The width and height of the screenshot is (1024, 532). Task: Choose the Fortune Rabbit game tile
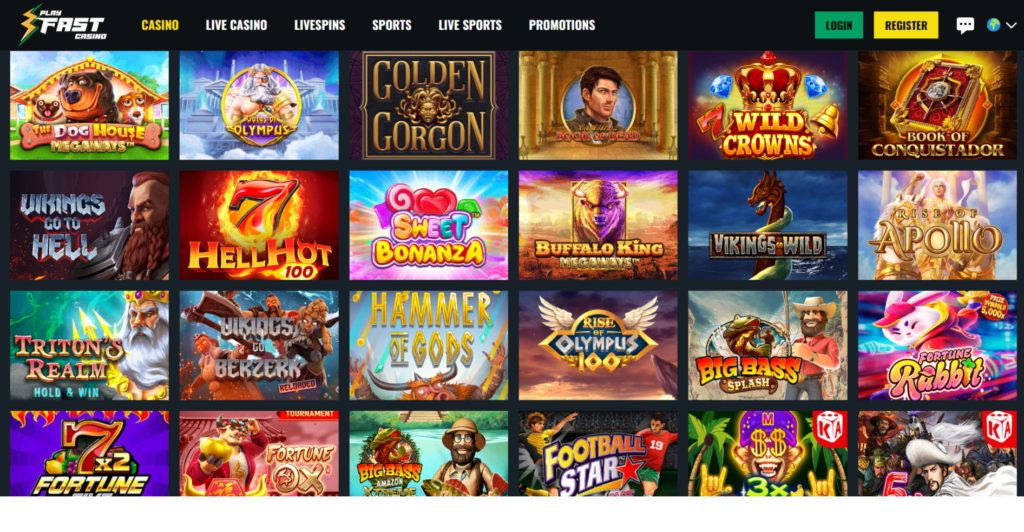coord(937,345)
